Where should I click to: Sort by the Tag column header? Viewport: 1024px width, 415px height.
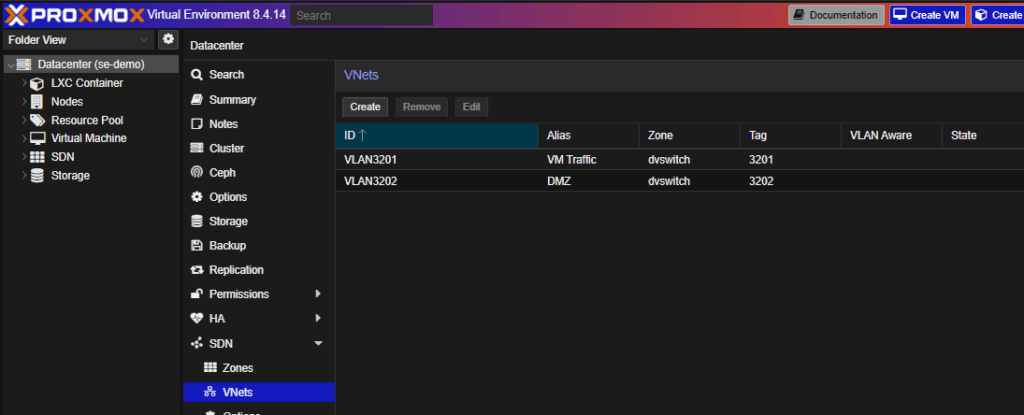coord(791,135)
